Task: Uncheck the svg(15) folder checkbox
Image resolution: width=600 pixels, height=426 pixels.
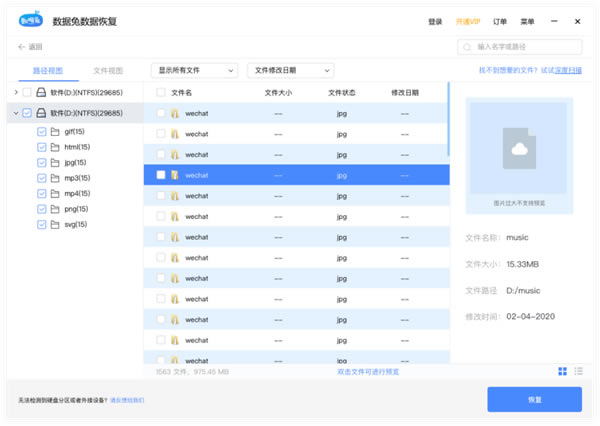Action: tap(42, 224)
